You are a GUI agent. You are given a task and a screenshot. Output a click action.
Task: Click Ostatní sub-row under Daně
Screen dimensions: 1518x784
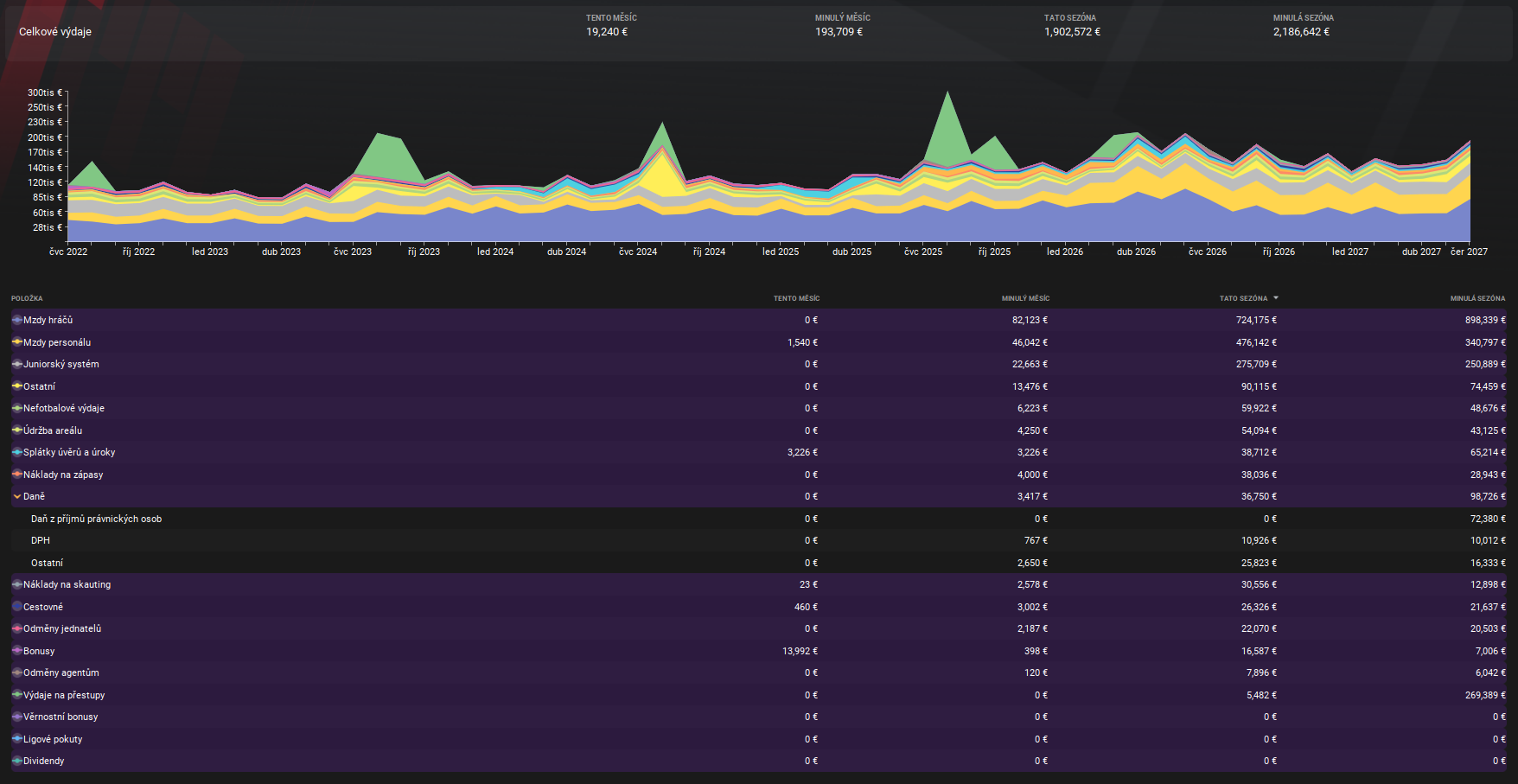[47, 563]
